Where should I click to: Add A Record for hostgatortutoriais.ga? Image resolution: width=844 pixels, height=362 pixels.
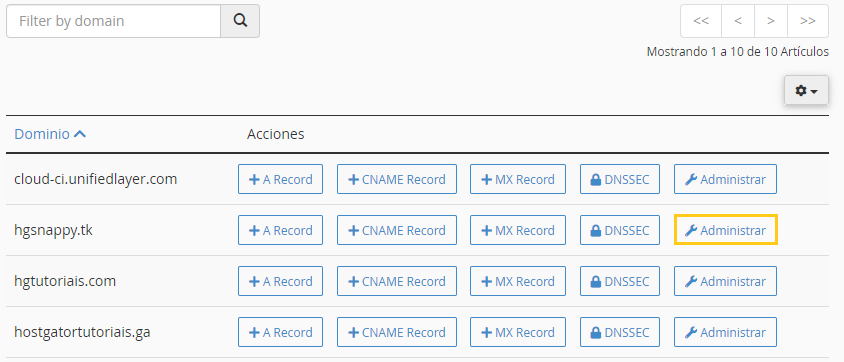(x=280, y=332)
